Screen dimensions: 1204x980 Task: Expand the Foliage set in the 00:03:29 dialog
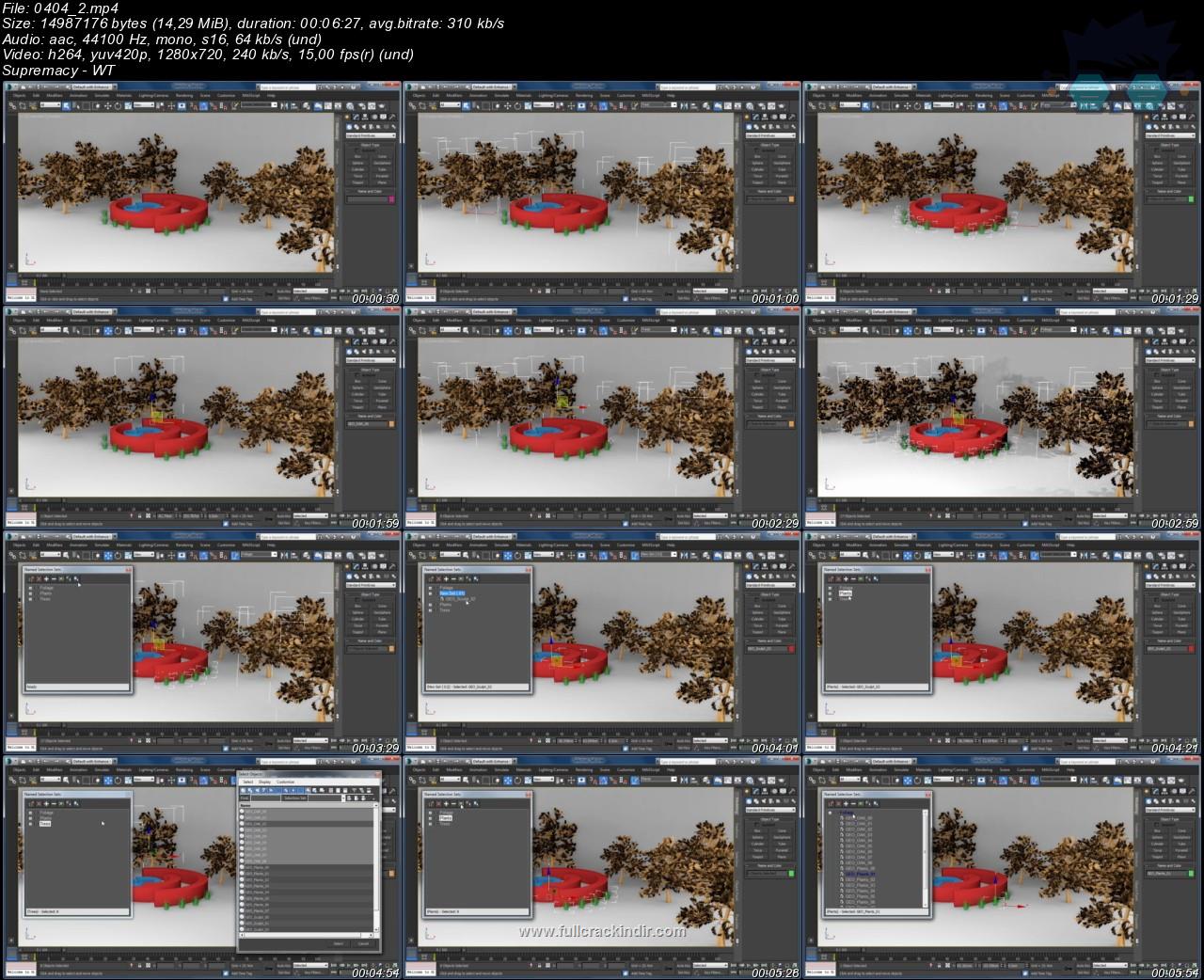point(30,588)
